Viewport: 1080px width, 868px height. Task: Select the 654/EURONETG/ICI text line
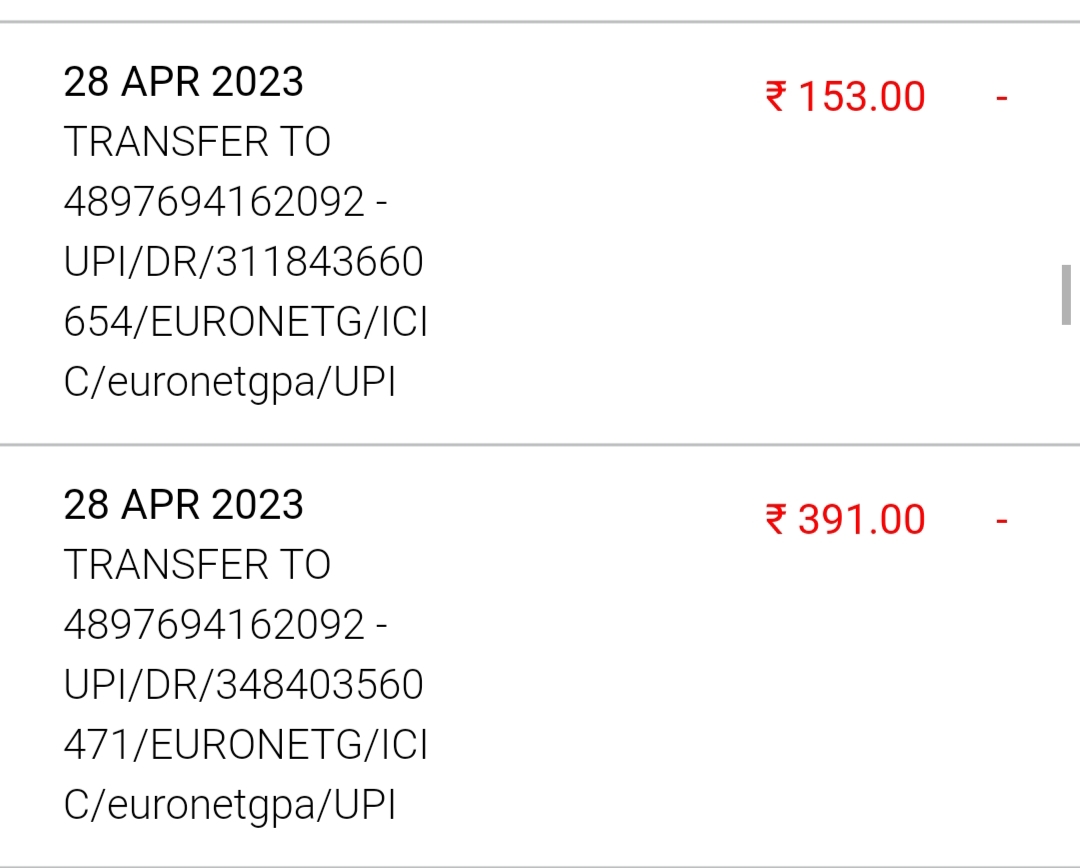point(245,324)
